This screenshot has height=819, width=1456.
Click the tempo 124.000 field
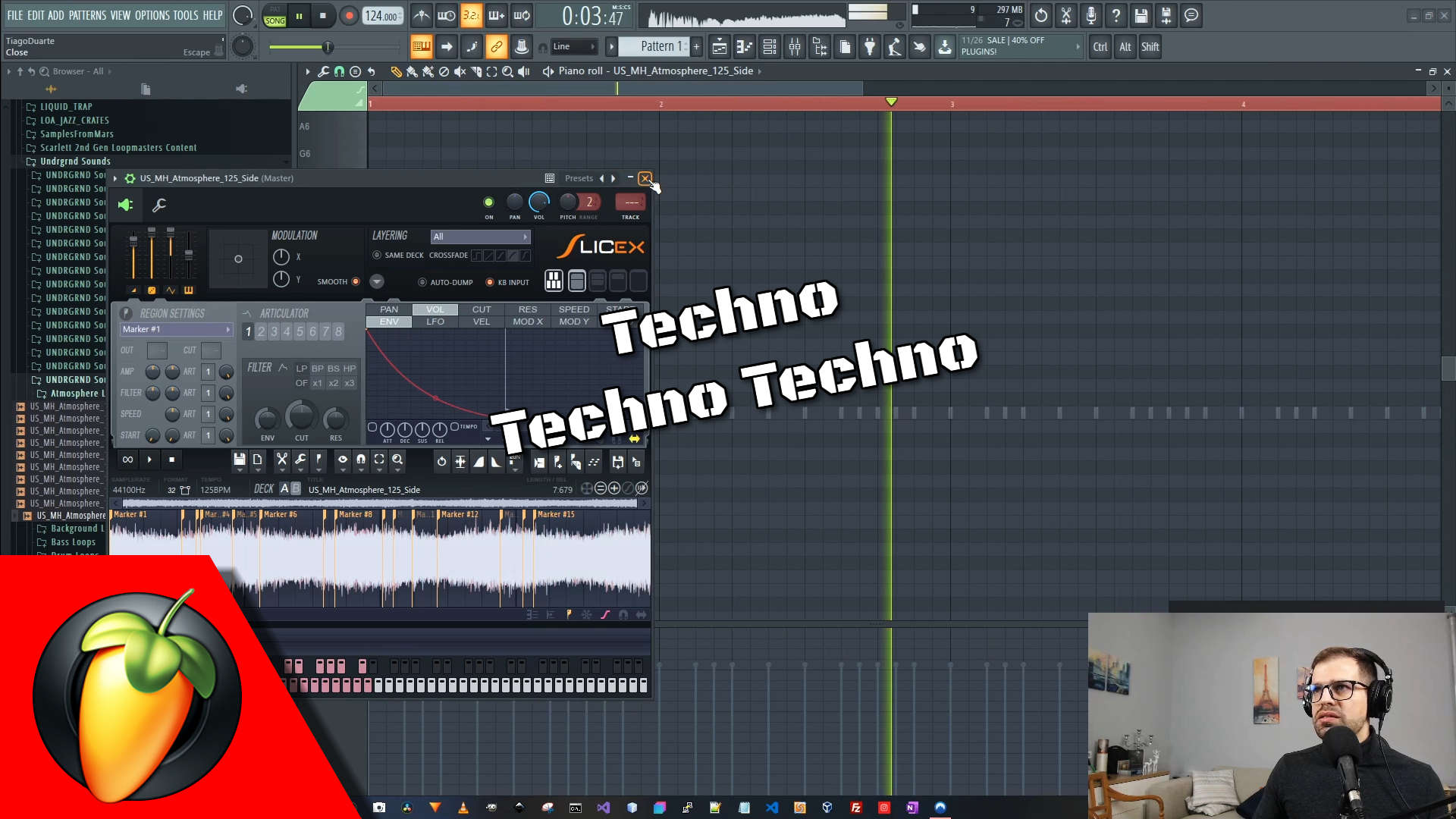click(x=383, y=16)
